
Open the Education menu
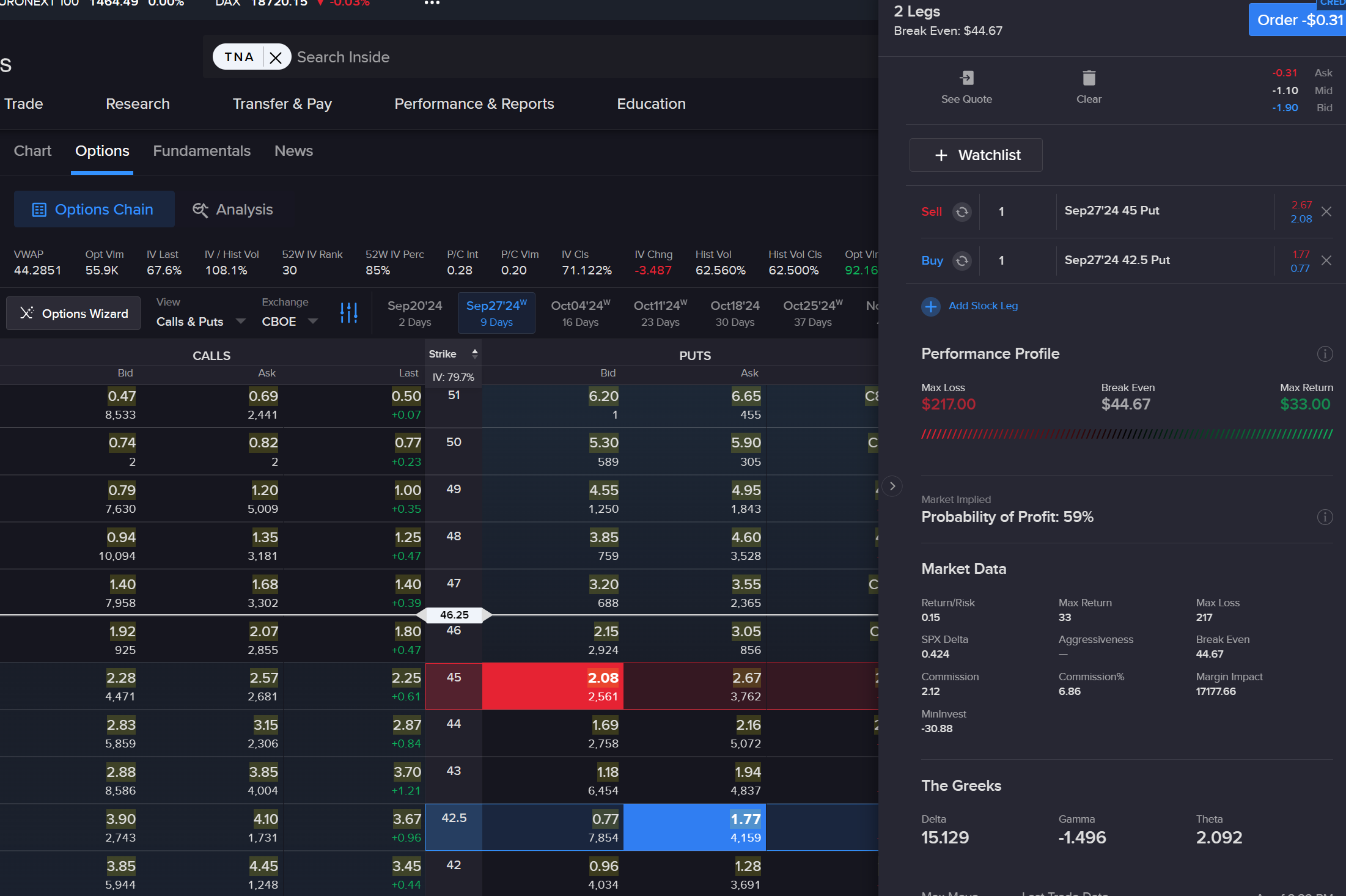coord(651,104)
